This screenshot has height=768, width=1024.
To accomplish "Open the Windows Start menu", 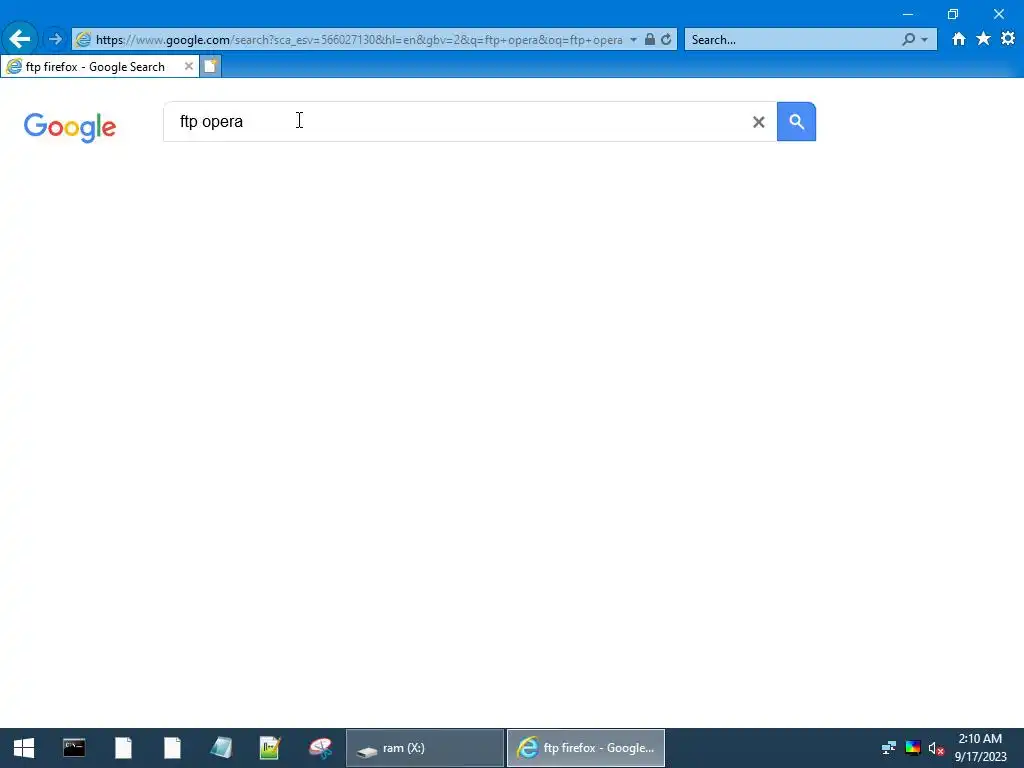I will click(24, 748).
